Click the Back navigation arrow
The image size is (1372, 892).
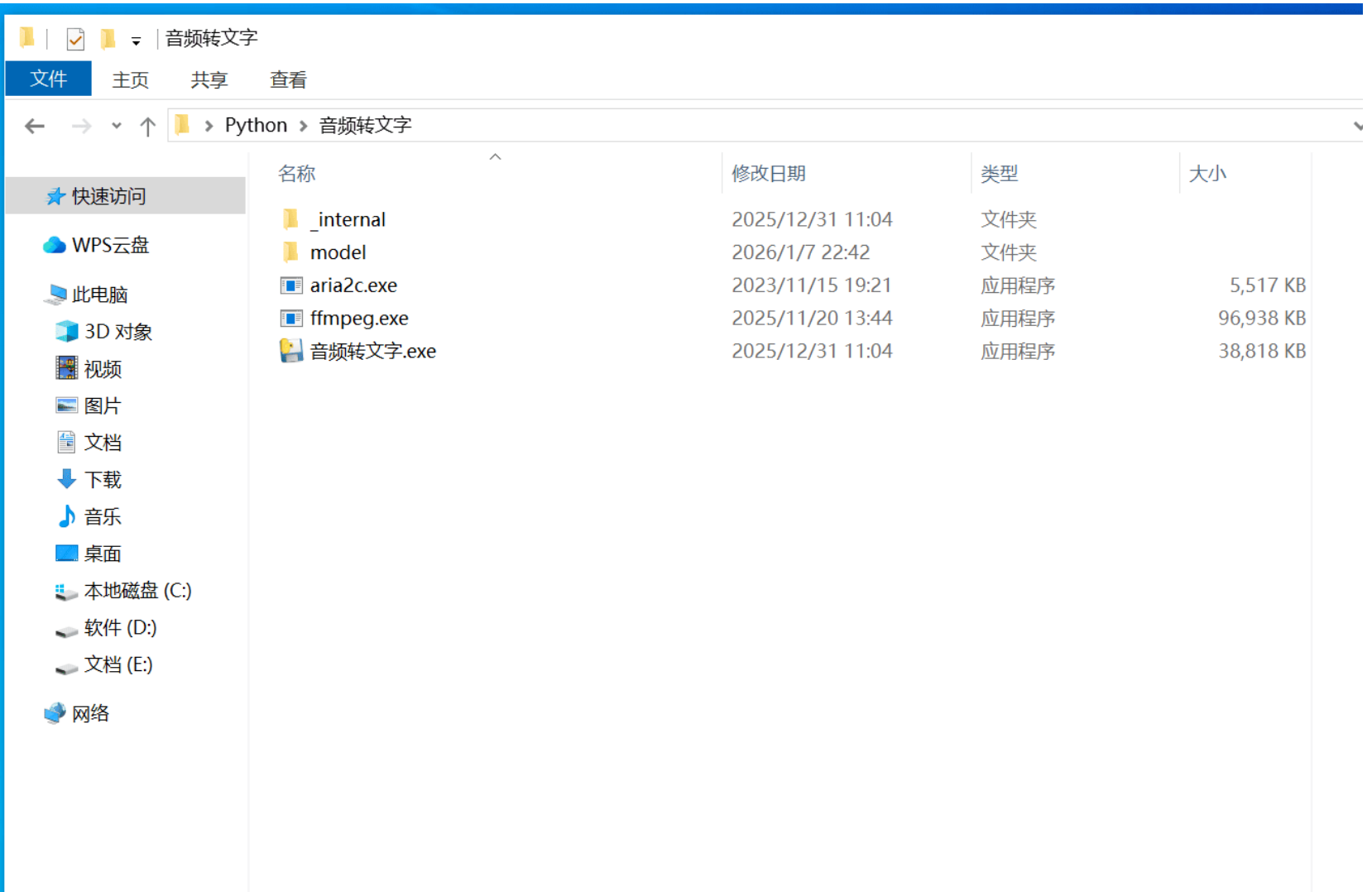coord(35,126)
